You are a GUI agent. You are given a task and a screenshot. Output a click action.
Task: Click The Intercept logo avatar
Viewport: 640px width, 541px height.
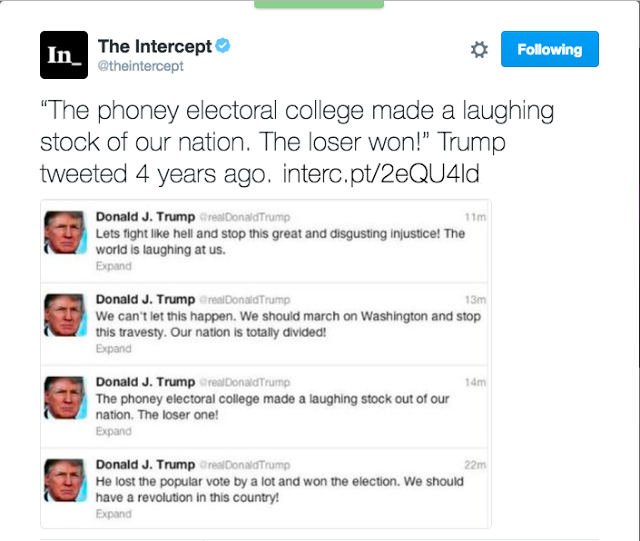point(63,54)
